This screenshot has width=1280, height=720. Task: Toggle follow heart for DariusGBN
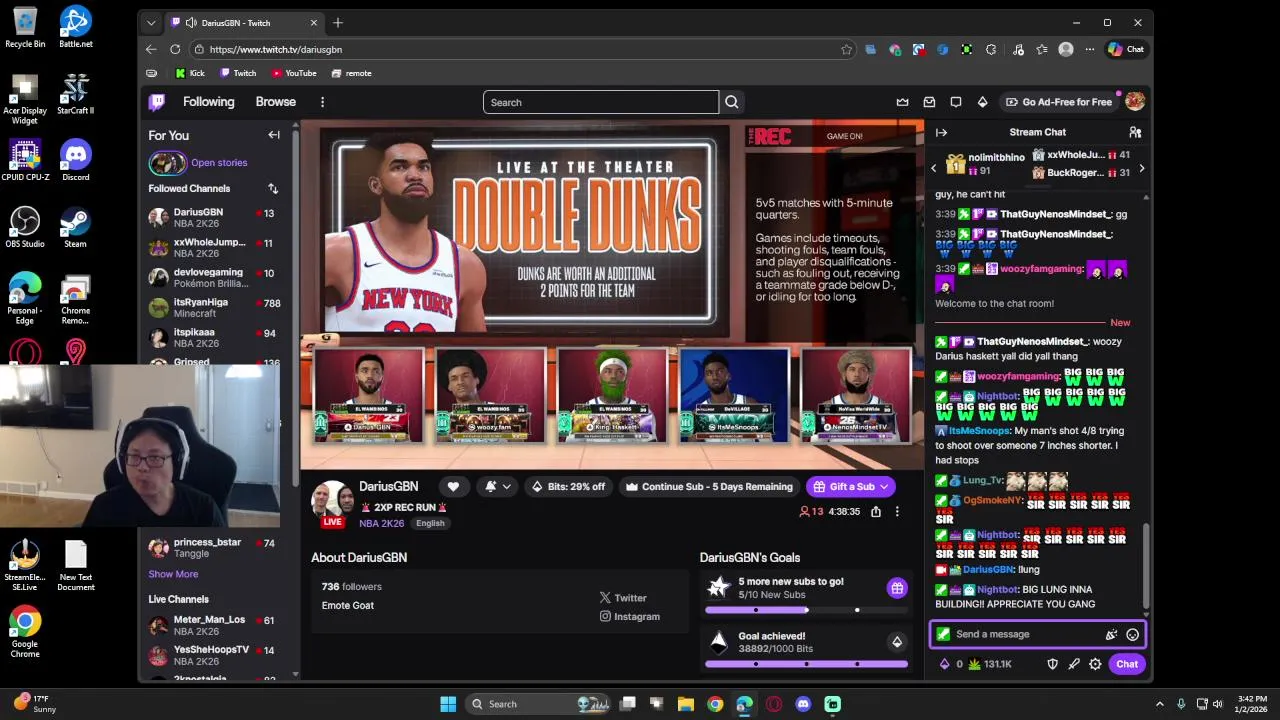click(x=453, y=487)
